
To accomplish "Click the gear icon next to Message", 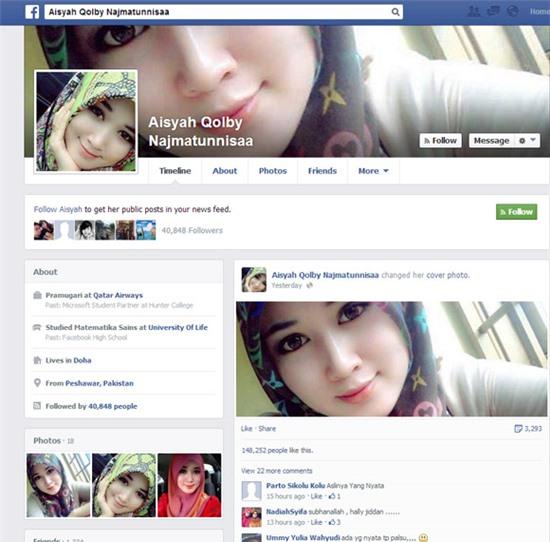I will tap(522, 141).
